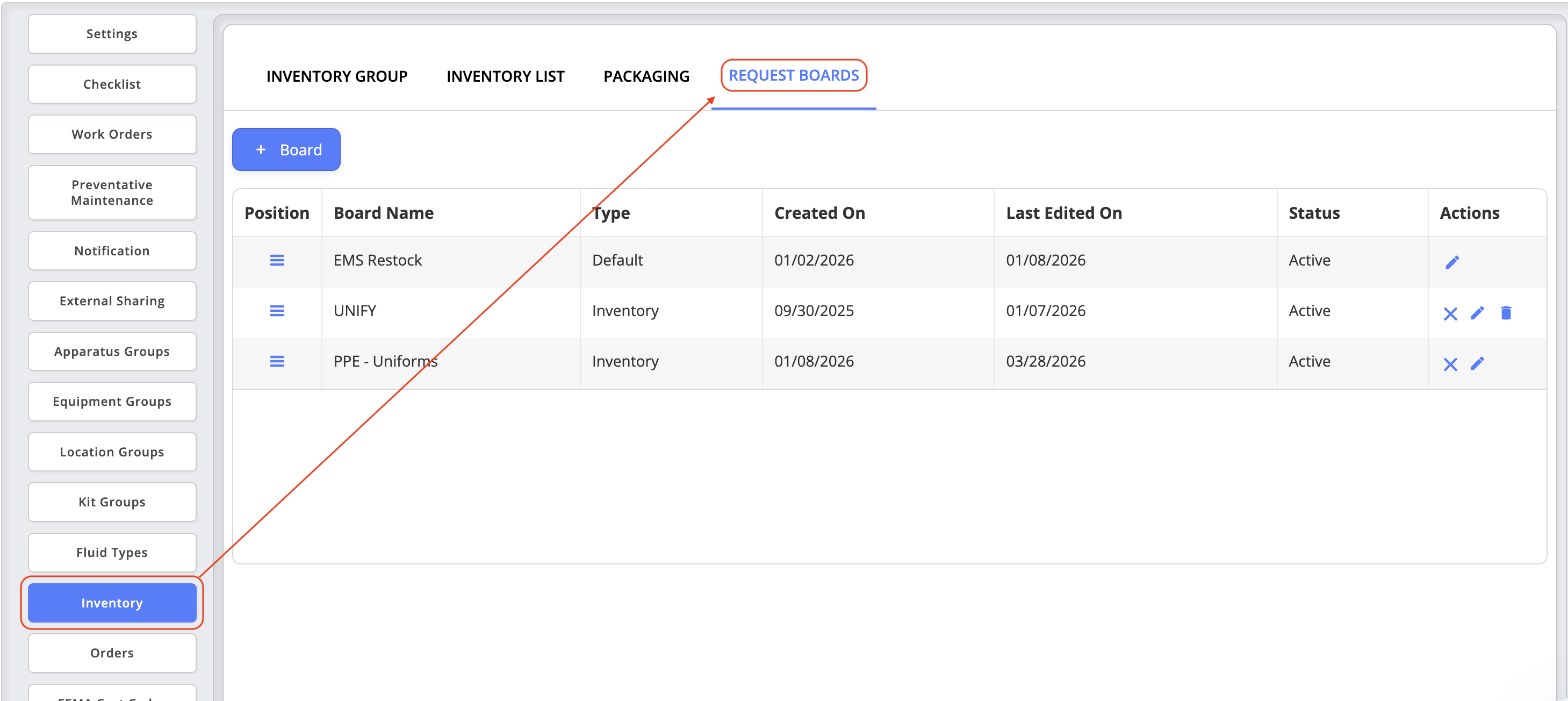This screenshot has width=1568, height=701.
Task: Open Equipment Groups section
Action: 112,402
